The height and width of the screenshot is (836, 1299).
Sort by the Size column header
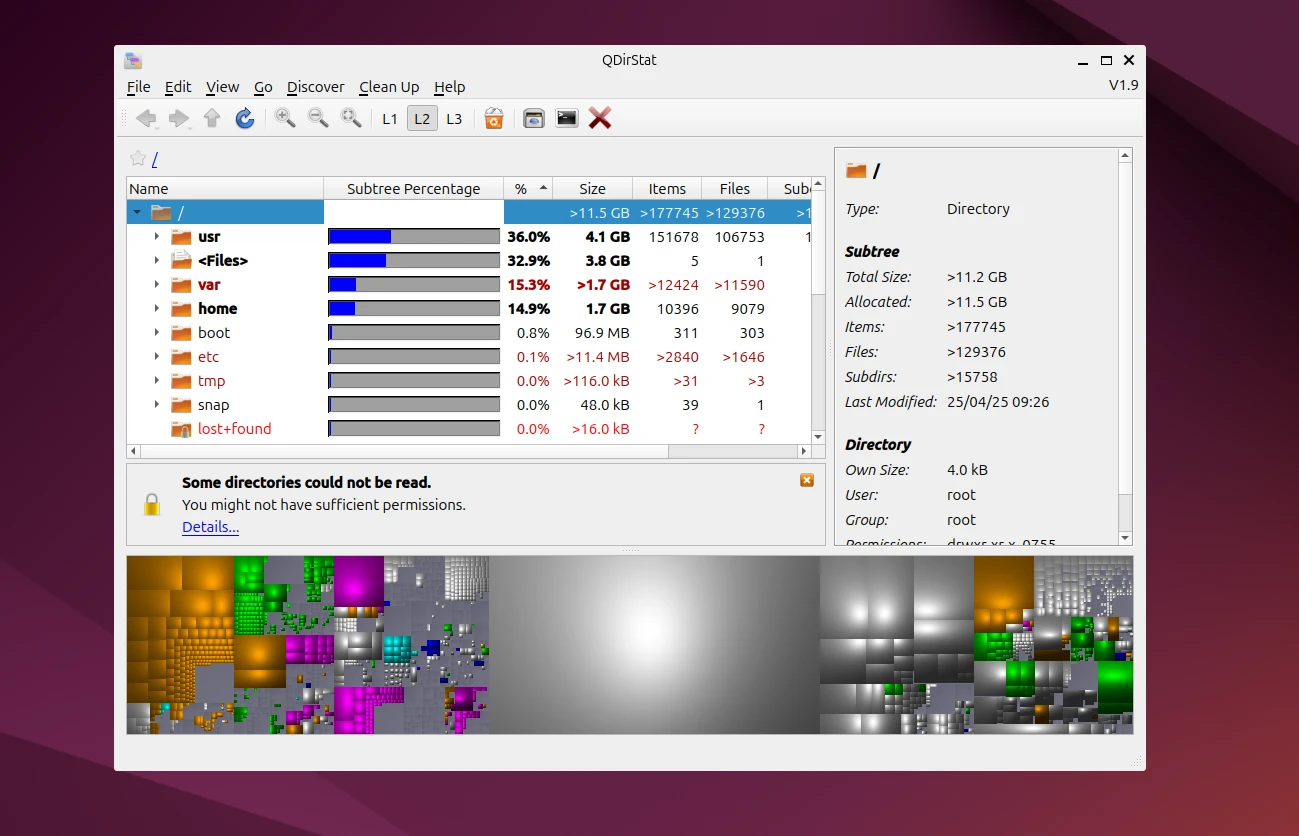point(592,189)
